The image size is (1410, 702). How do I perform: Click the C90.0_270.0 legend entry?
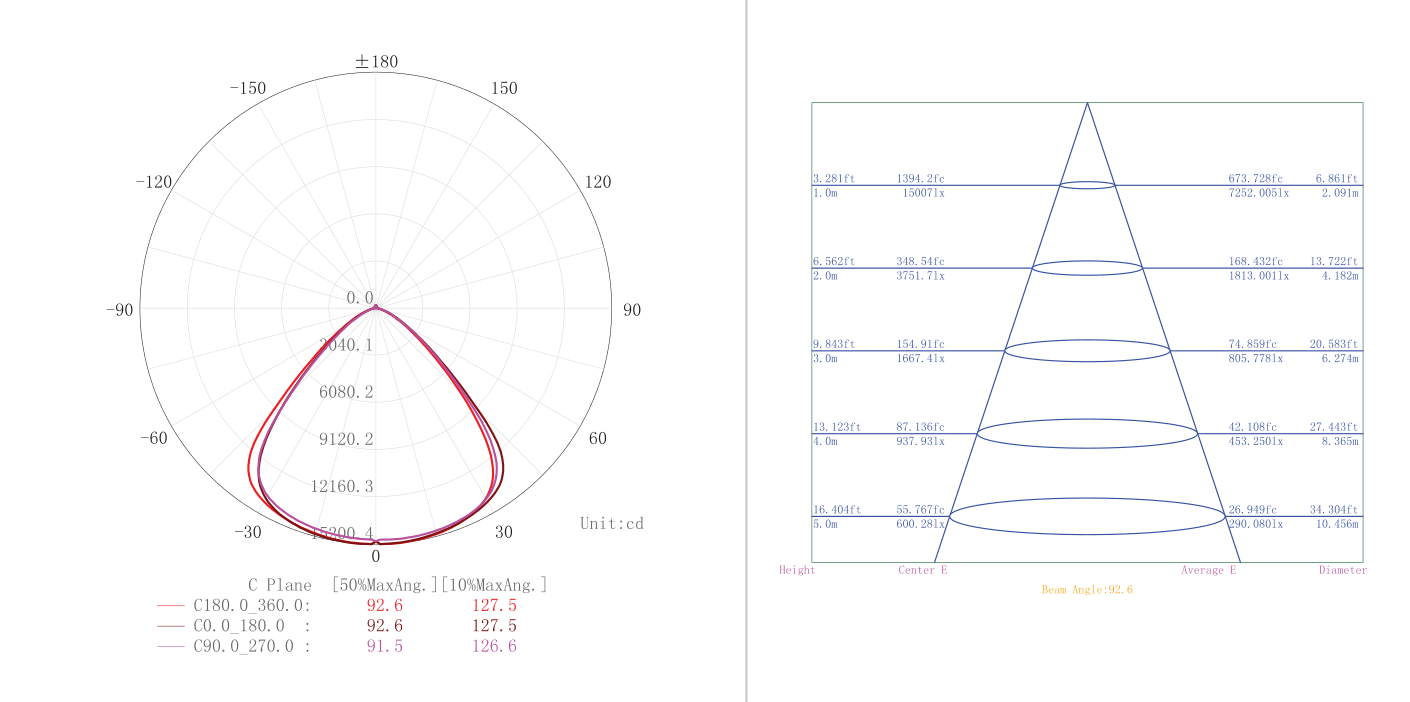(x=252, y=646)
